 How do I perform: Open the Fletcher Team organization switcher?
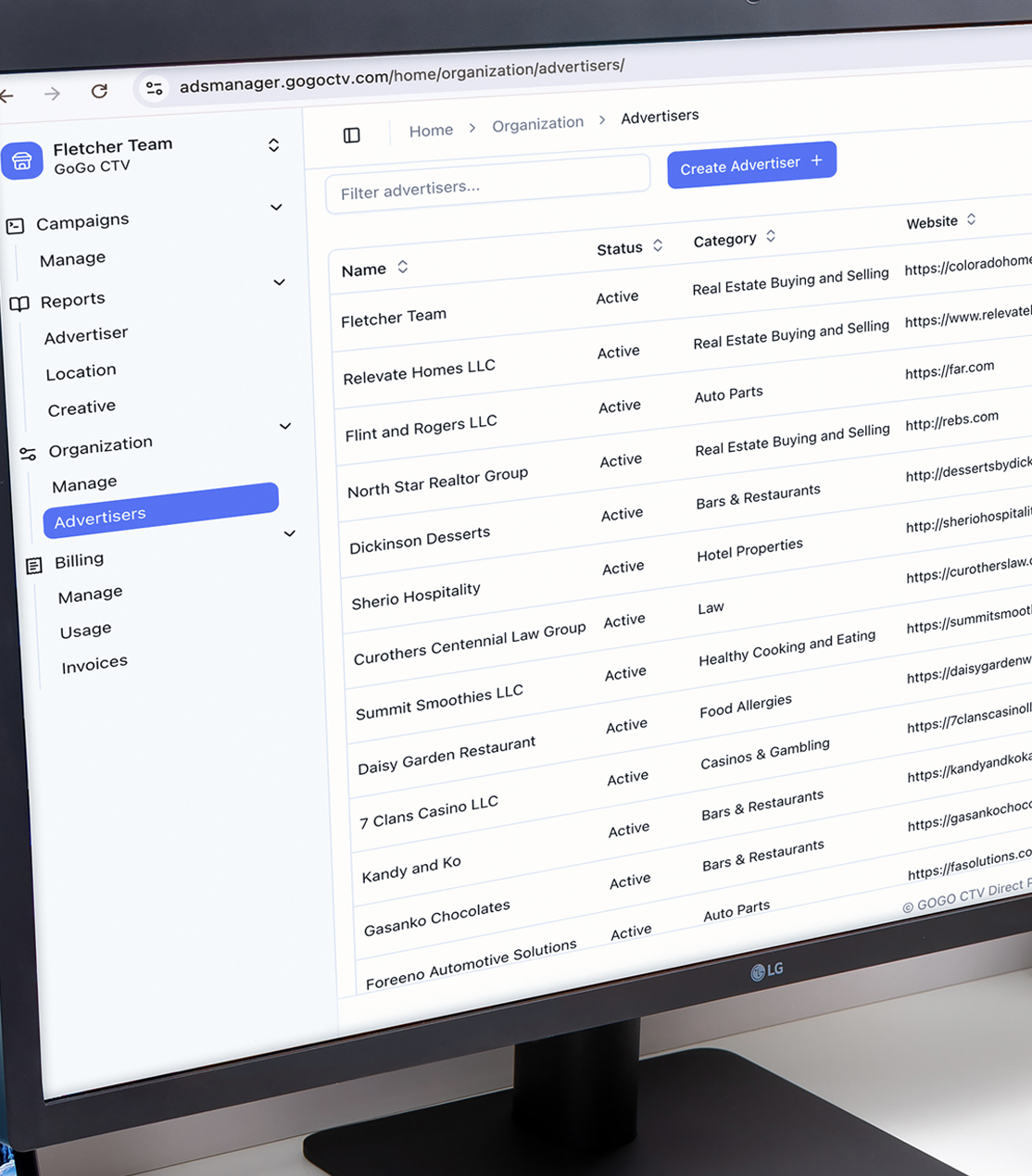273,145
